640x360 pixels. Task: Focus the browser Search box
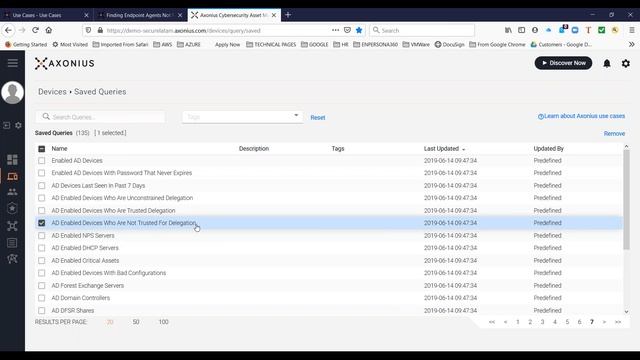[x=422, y=30]
